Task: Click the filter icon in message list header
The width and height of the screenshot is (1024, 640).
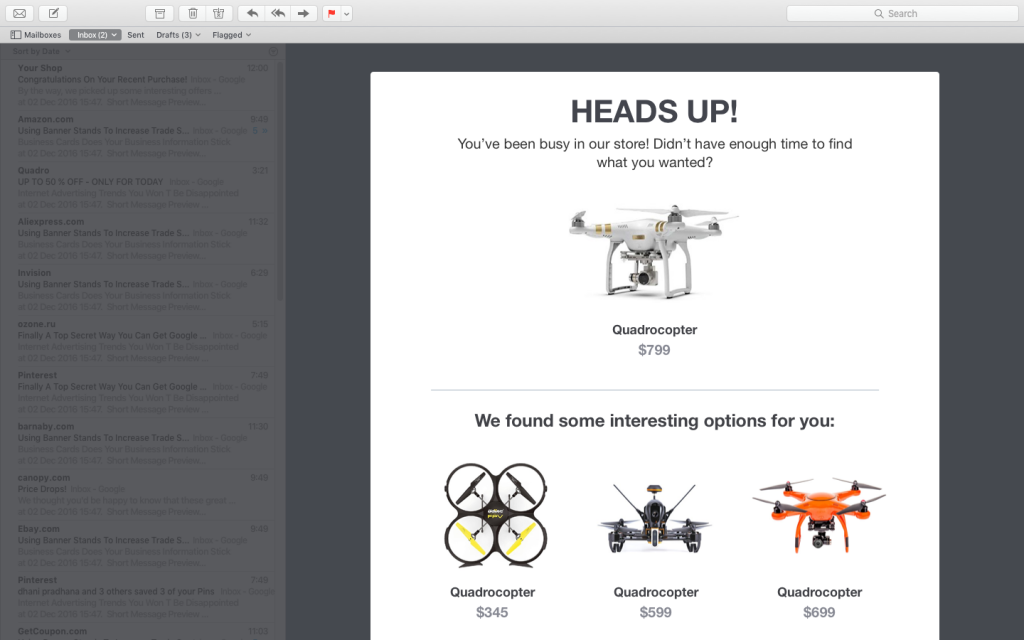Action: coord(273,51)
